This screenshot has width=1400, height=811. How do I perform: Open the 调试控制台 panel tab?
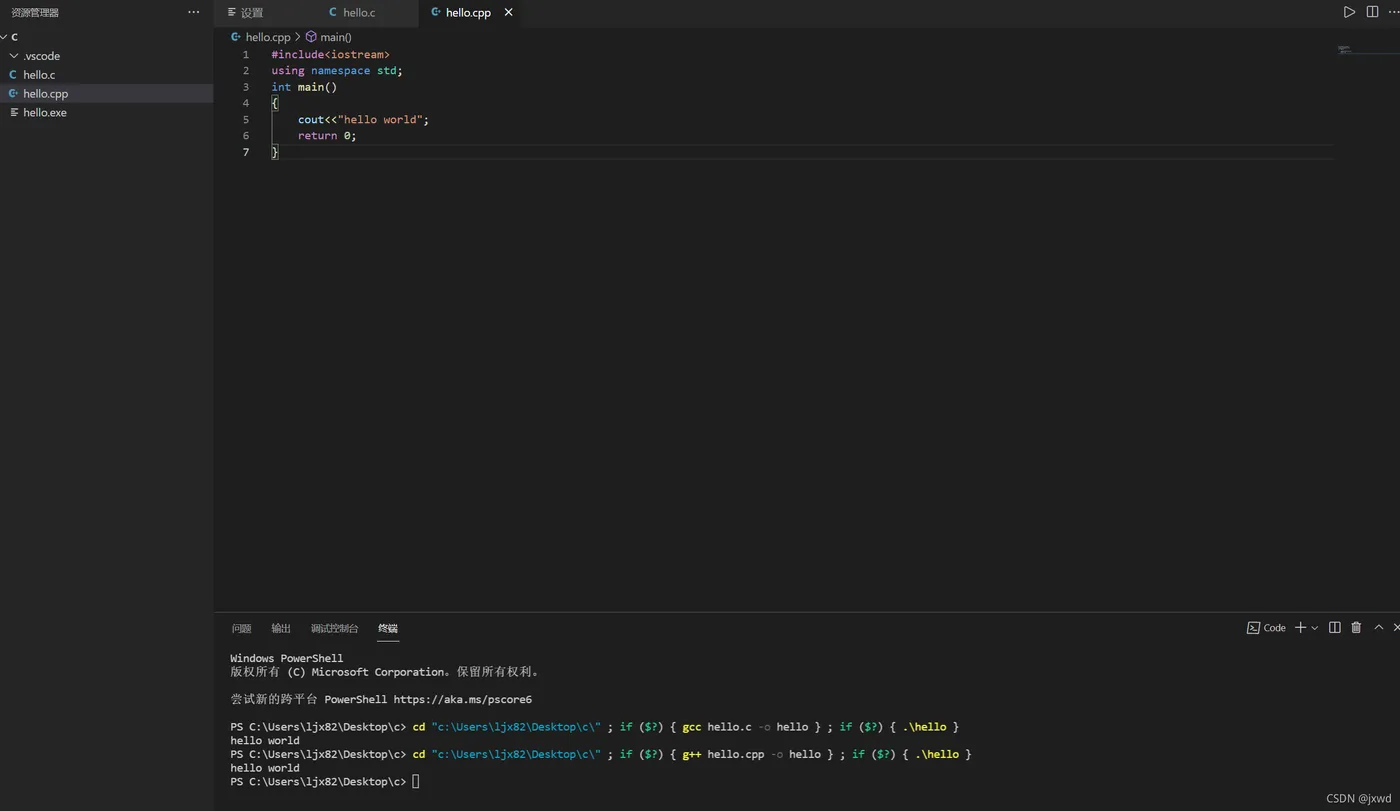[334, 628]
